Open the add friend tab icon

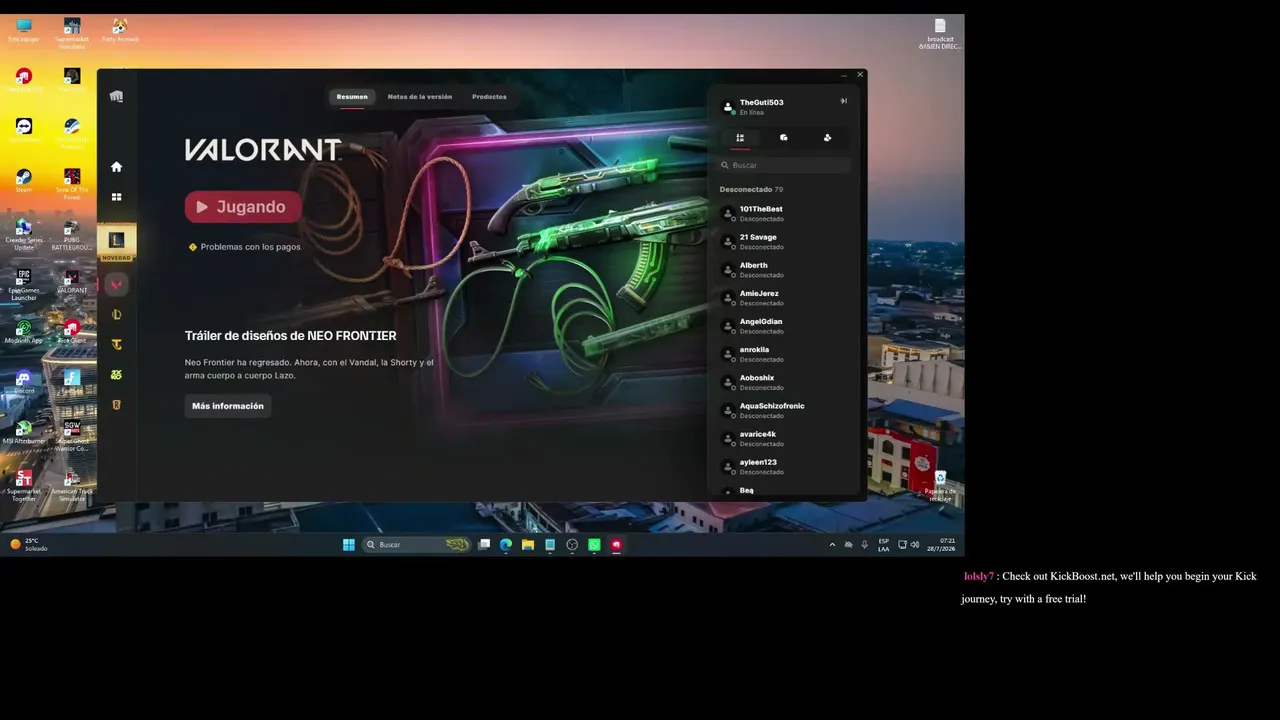point(827,138)
